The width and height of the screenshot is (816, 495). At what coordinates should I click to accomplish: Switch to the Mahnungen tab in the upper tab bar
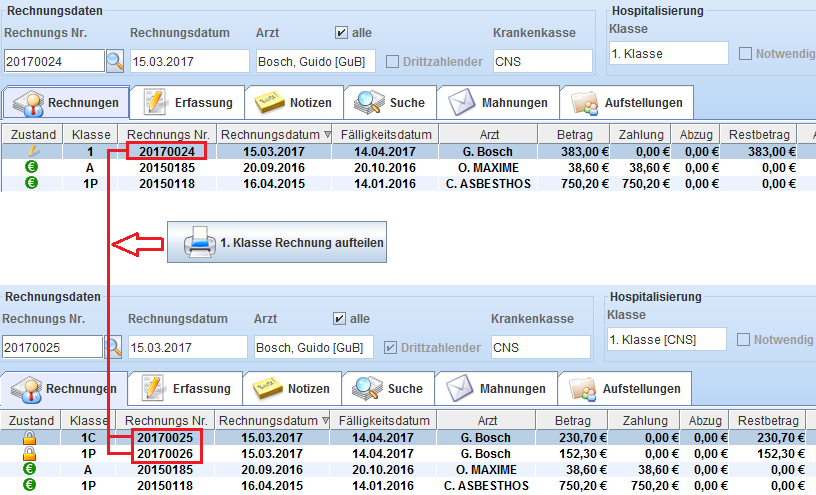coord(498,102)
